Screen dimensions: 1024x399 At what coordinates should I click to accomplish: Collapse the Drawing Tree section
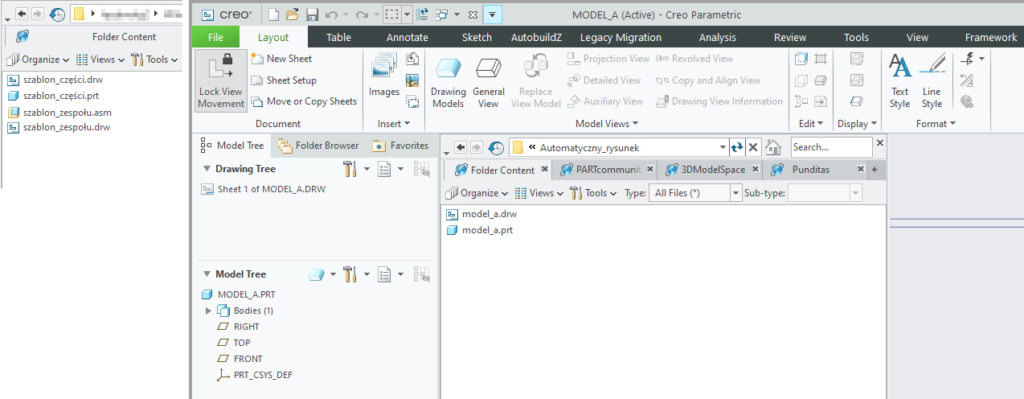pyautogui.click(x=207, y=169)
